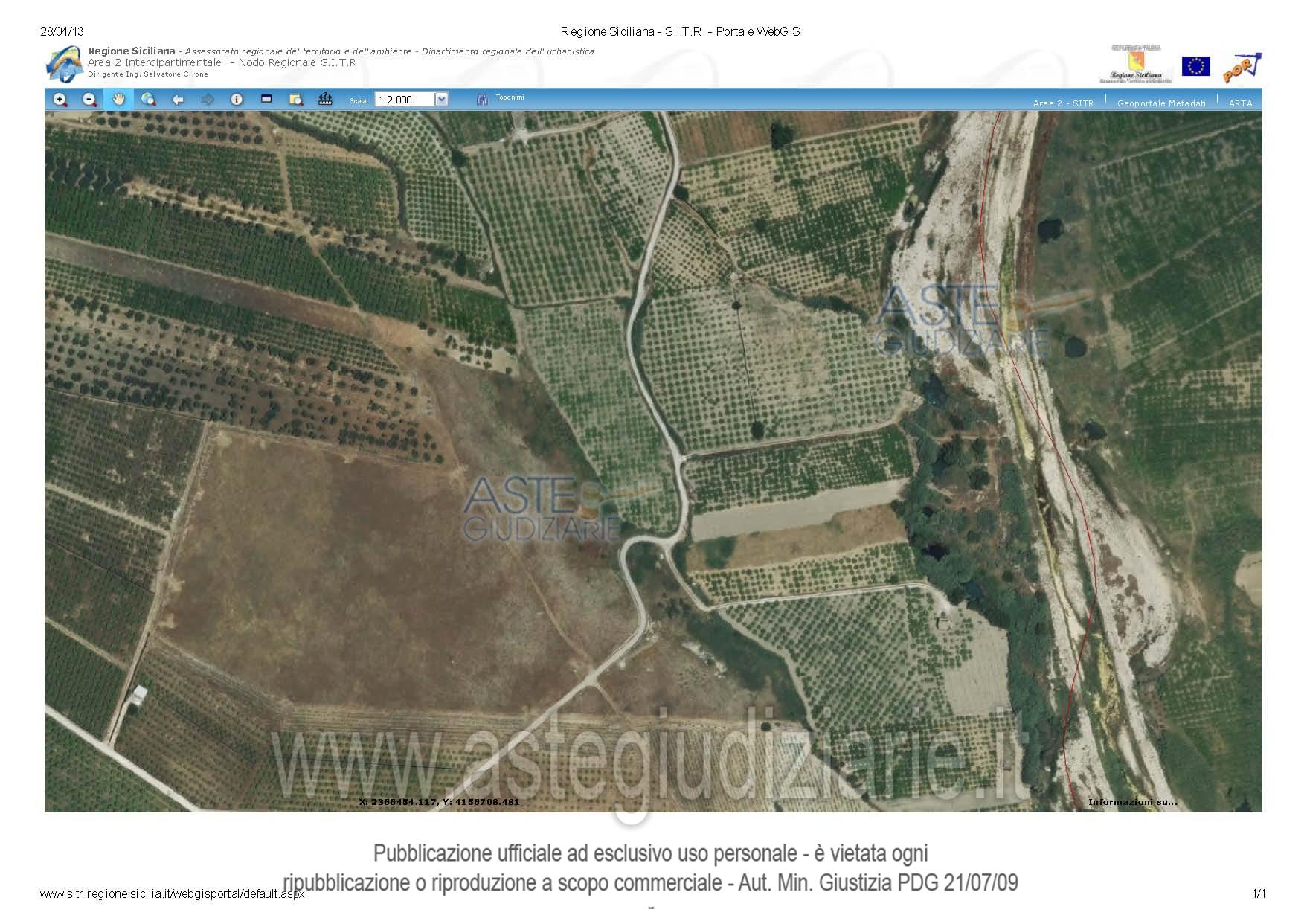Click the Toponimi binoculars icon
Screen dimensions: 1307x924
click(482, 100)
